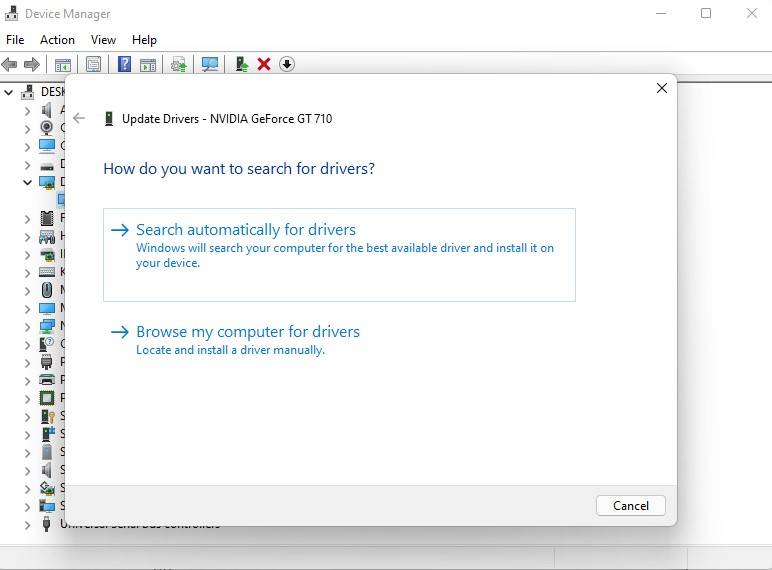Open the Action menu
The width and height of the screenshot is (772, 570).
pos(57,40)
